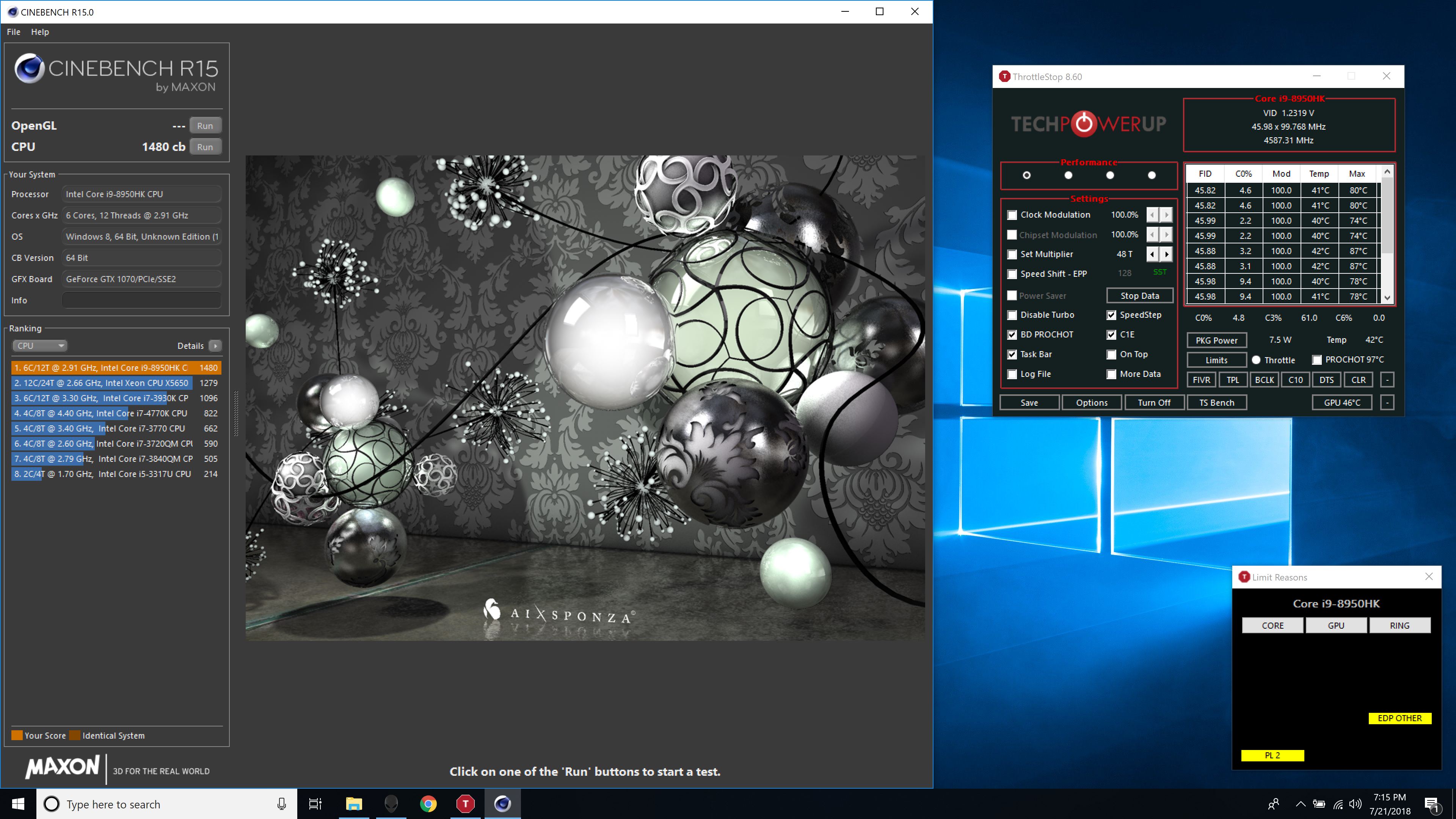Open the People tray icon
1456x819 pixels.
[1274, 804]
